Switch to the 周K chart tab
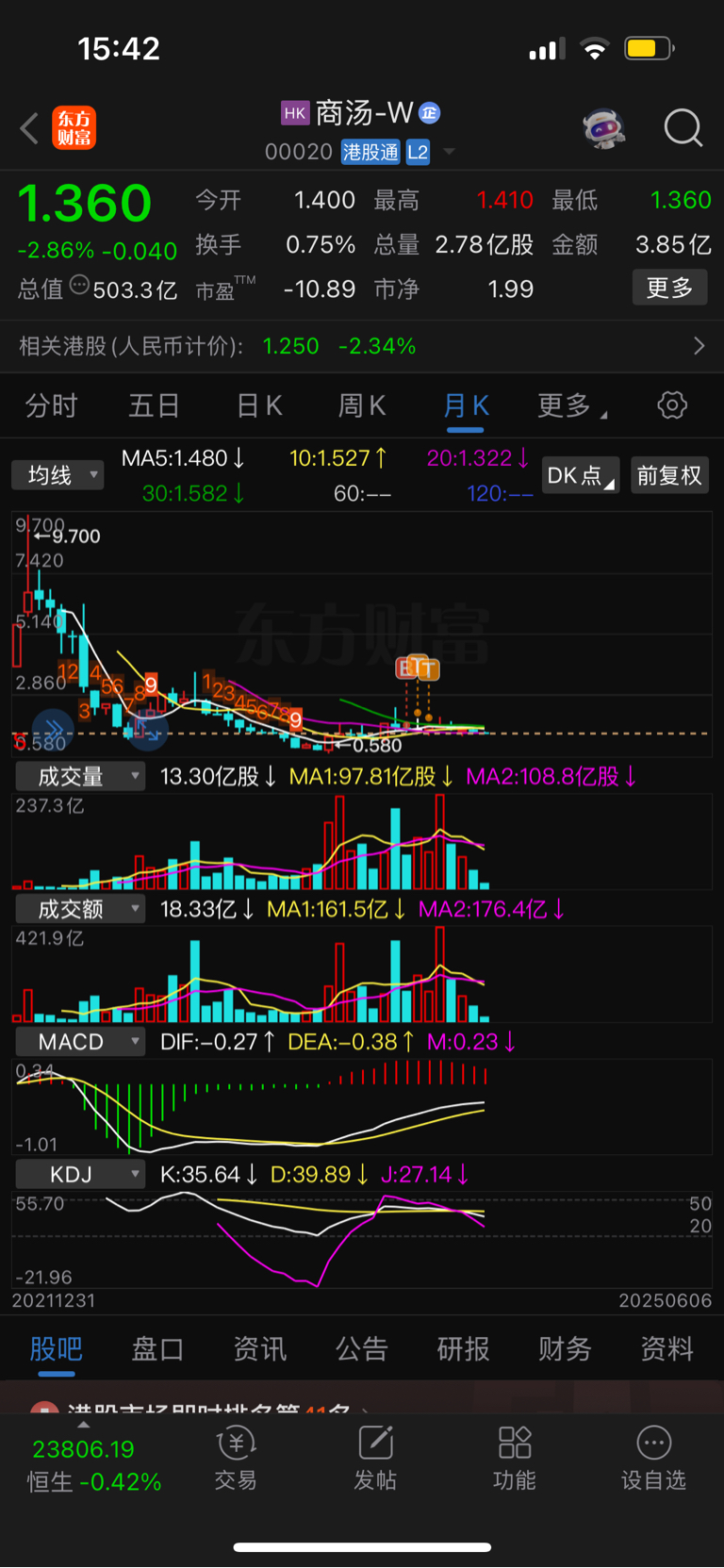The image size is (724, 1568). pyautogui.click(x=362, y=406)
